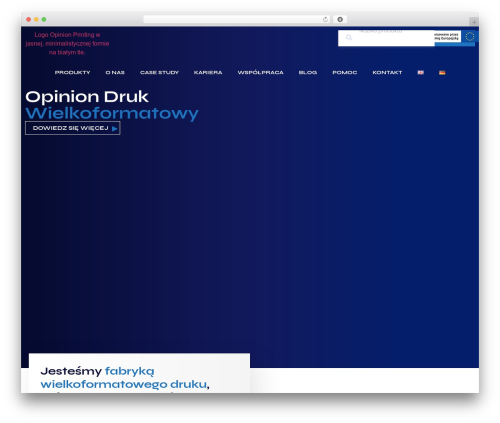Click the 'Jesteśmy fabryką' heading text
The width and height of the screenshot is (500, 423).
(x=97, y=371)
